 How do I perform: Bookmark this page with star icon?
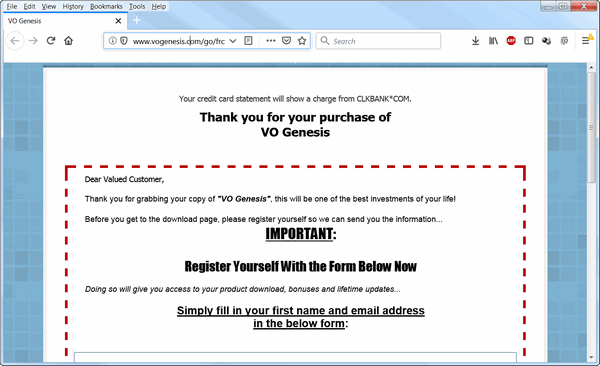pyautogui.click(x=302, y=41)
